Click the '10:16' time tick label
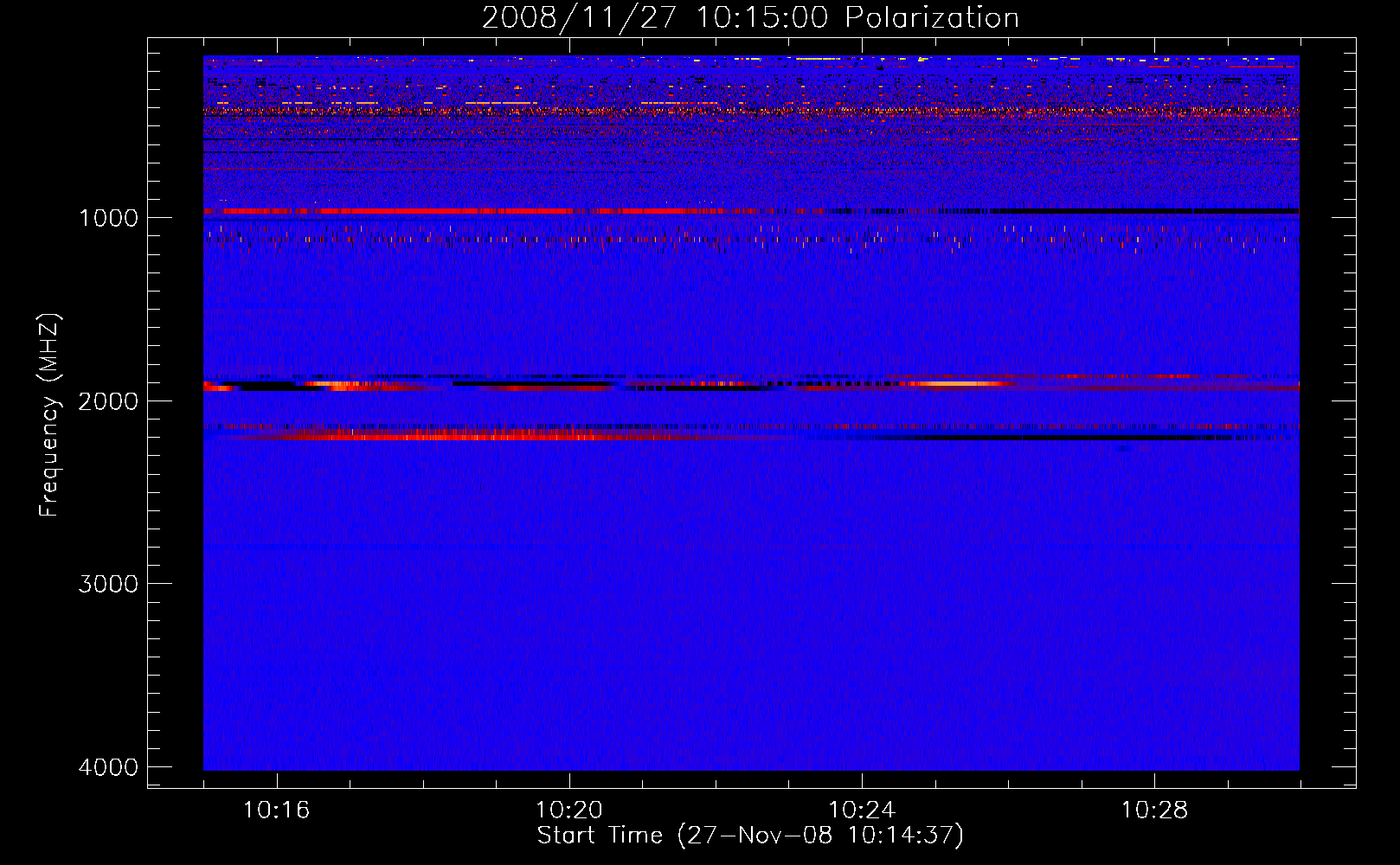The width and height of the screenshot is (1400, 865). point(276,810)
